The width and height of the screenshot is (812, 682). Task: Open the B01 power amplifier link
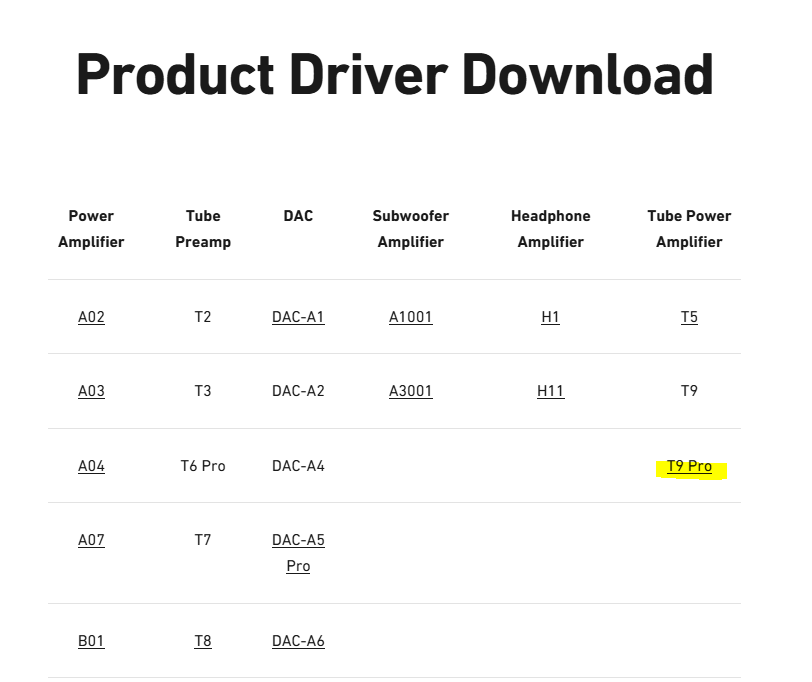[91, 641]
